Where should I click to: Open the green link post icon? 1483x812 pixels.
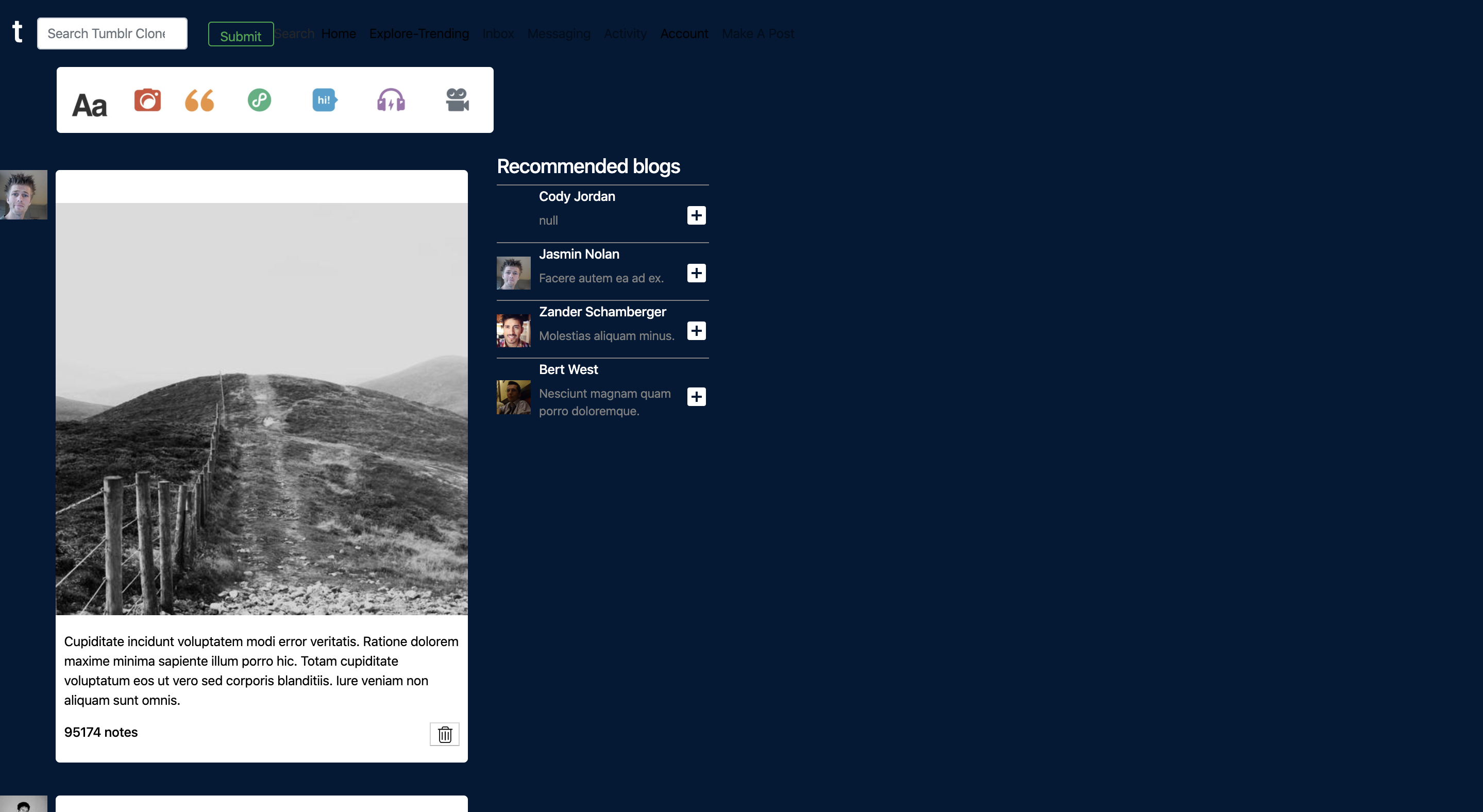click(259, 100)
